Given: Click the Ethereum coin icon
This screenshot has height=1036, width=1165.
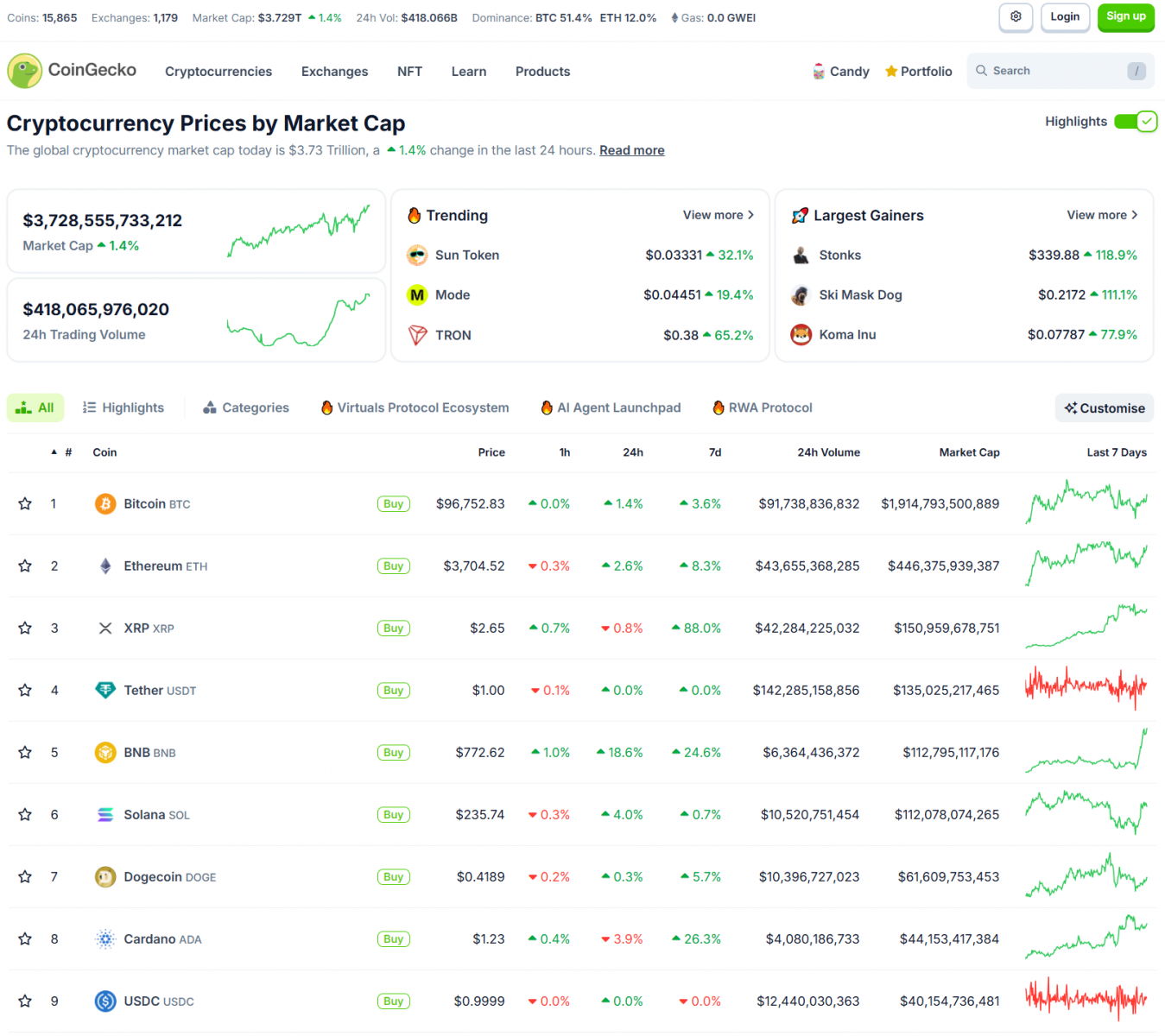Looking at the screenshot, I should (x=105, y=566).
